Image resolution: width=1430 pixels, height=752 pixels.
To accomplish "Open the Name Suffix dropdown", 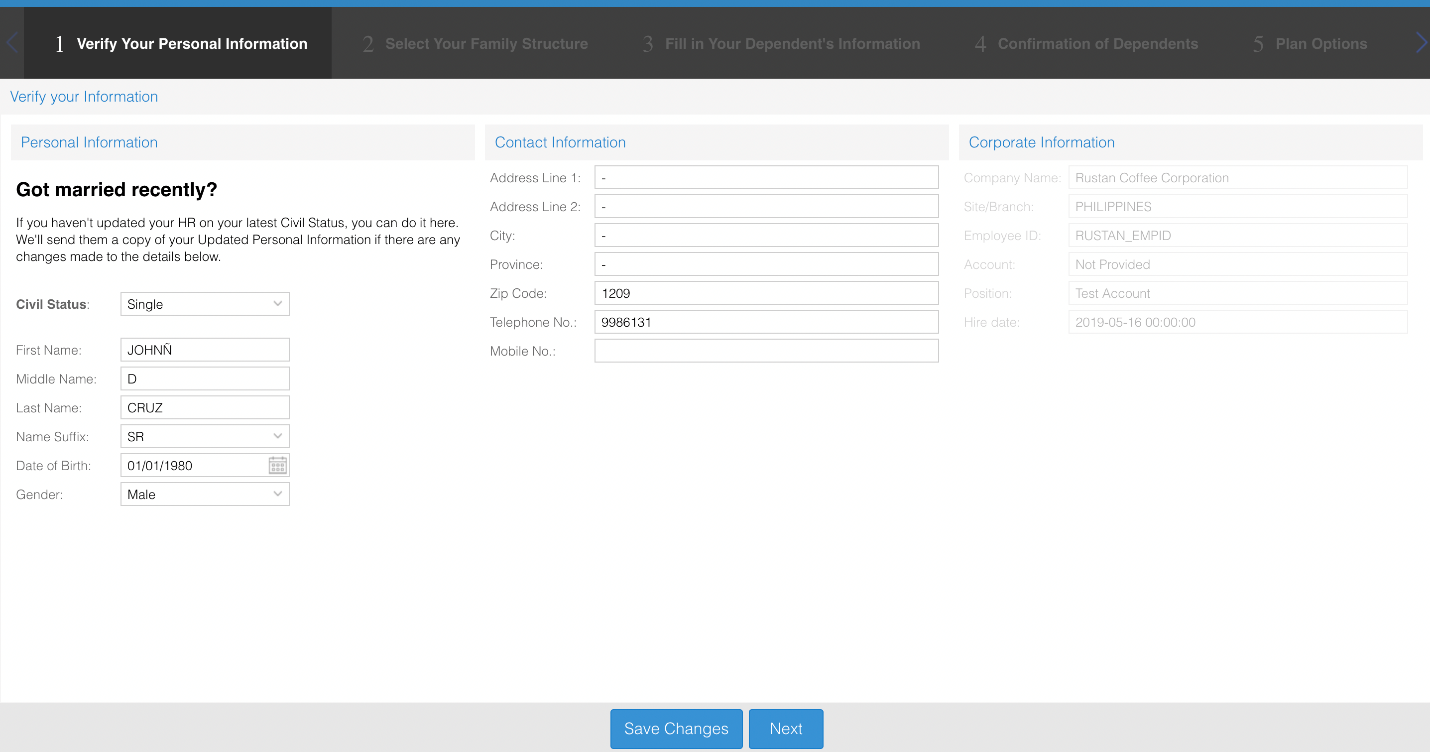I will 205,437.
